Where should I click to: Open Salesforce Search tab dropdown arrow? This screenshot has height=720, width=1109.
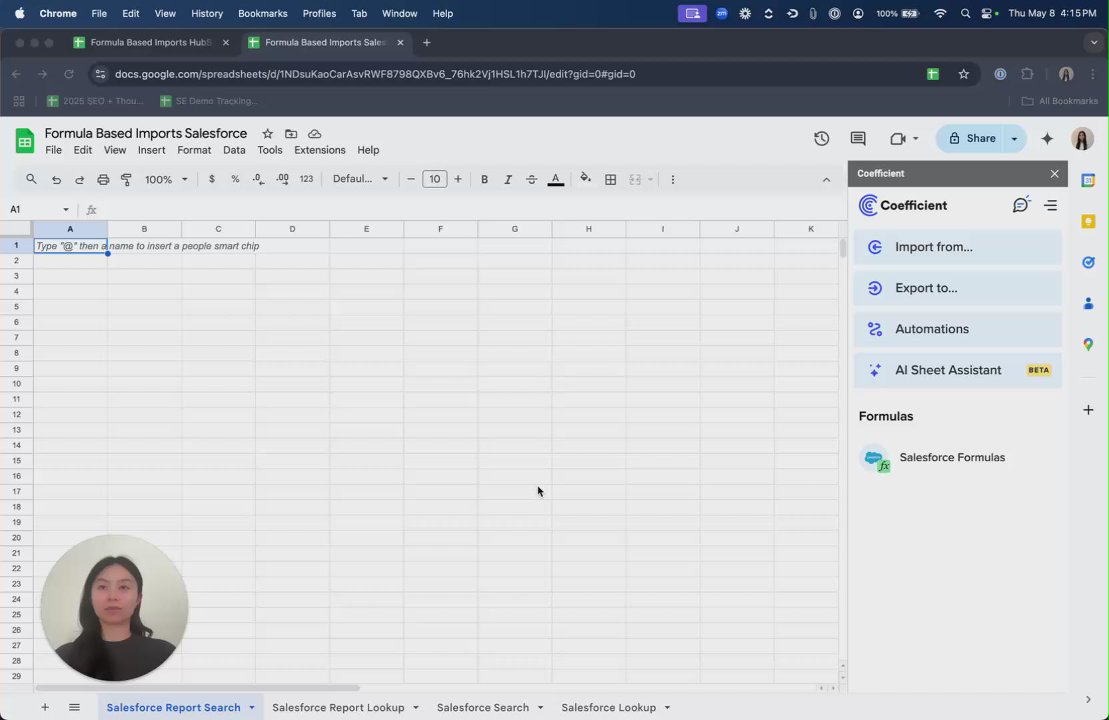(540, 707)
